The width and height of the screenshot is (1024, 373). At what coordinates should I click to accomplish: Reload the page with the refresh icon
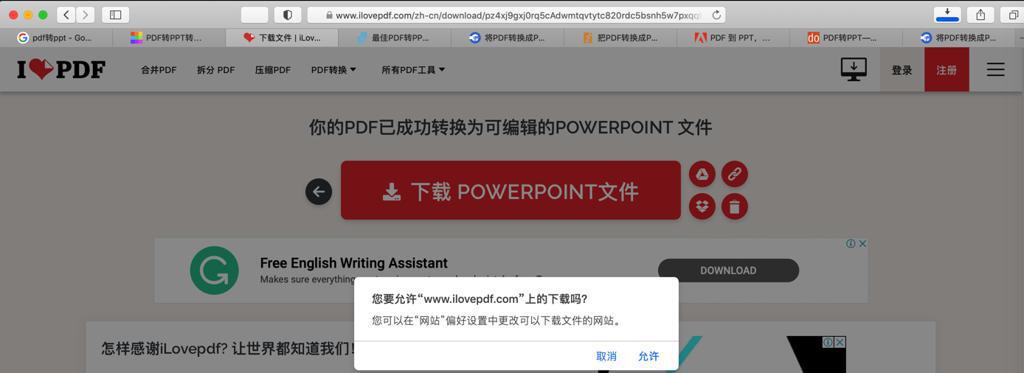point(716,15)
